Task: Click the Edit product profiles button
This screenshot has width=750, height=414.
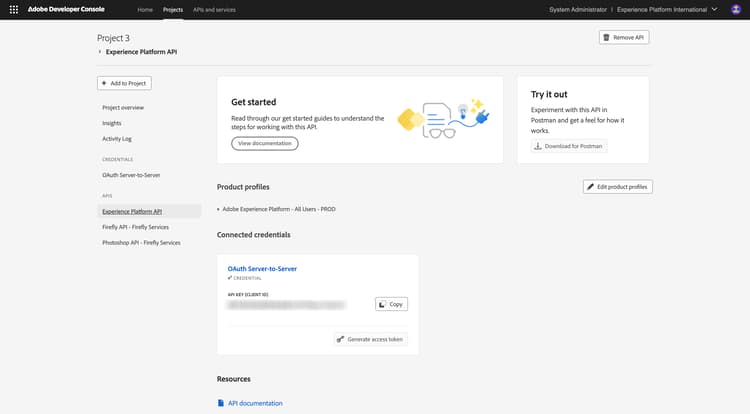Action: pyautogui.click(x=618, y=187)
